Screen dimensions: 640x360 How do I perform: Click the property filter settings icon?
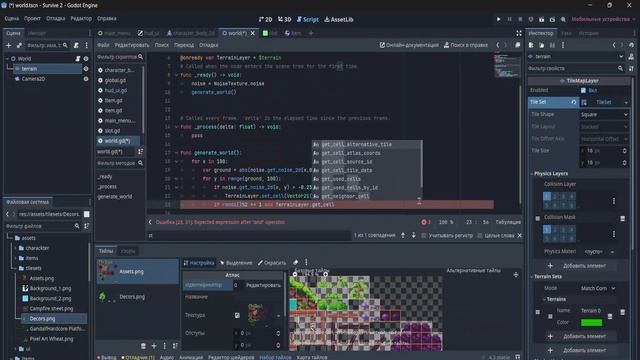(x=631, y=69)
